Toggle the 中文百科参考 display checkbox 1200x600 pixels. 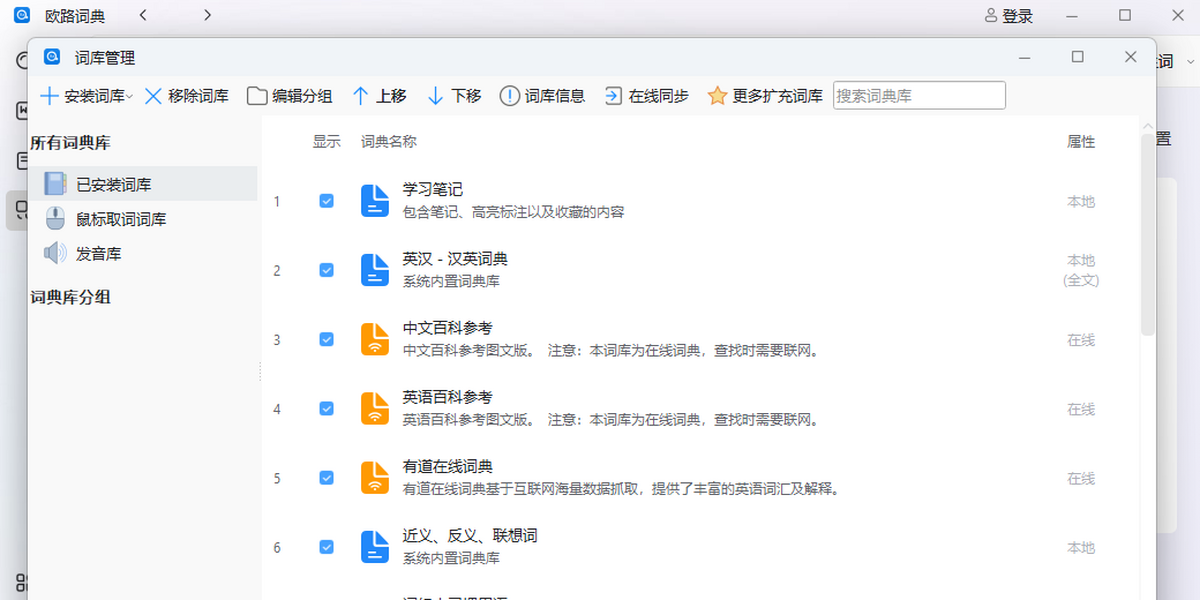(326, 340)
